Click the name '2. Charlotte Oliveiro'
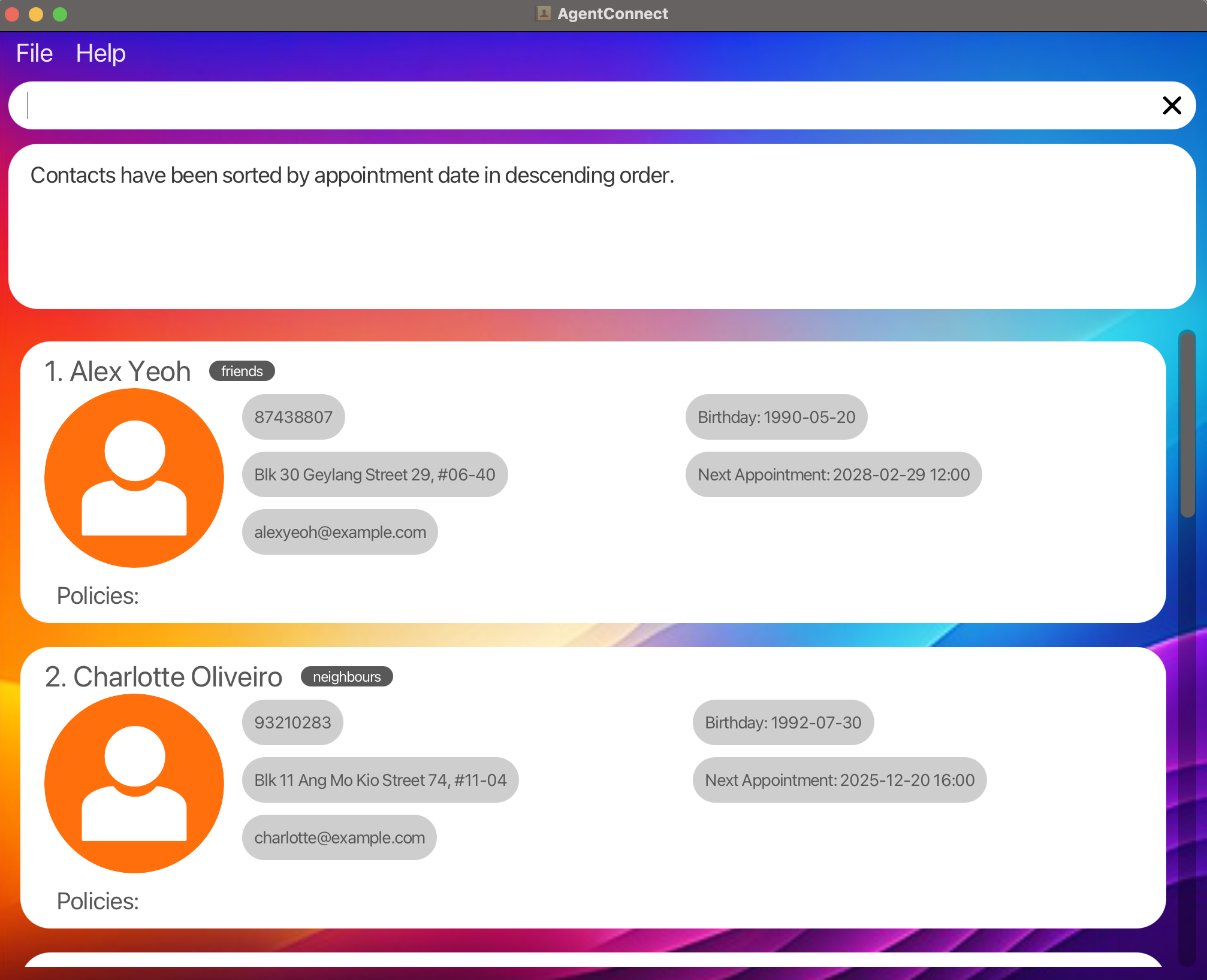The width and height of the screenshot is (1207, 980). pos(164,676)
